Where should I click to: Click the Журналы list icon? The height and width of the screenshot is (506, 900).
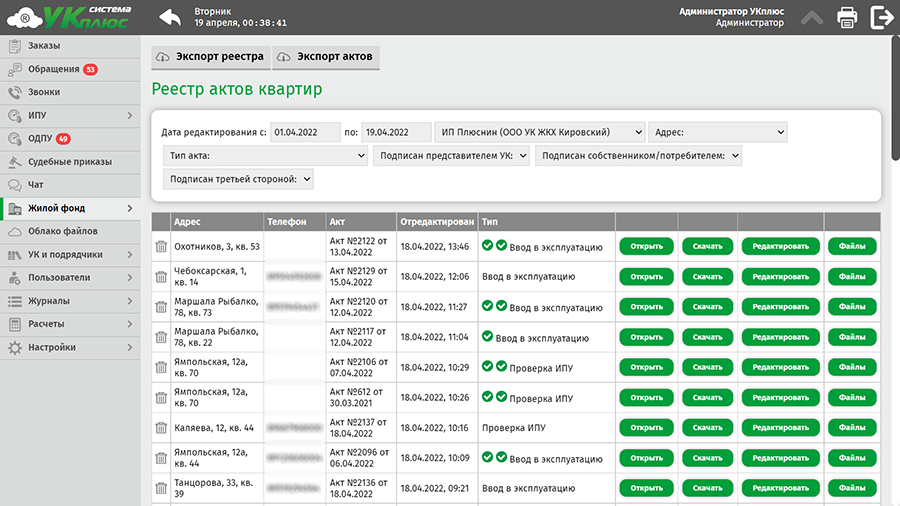pos(15,301)
